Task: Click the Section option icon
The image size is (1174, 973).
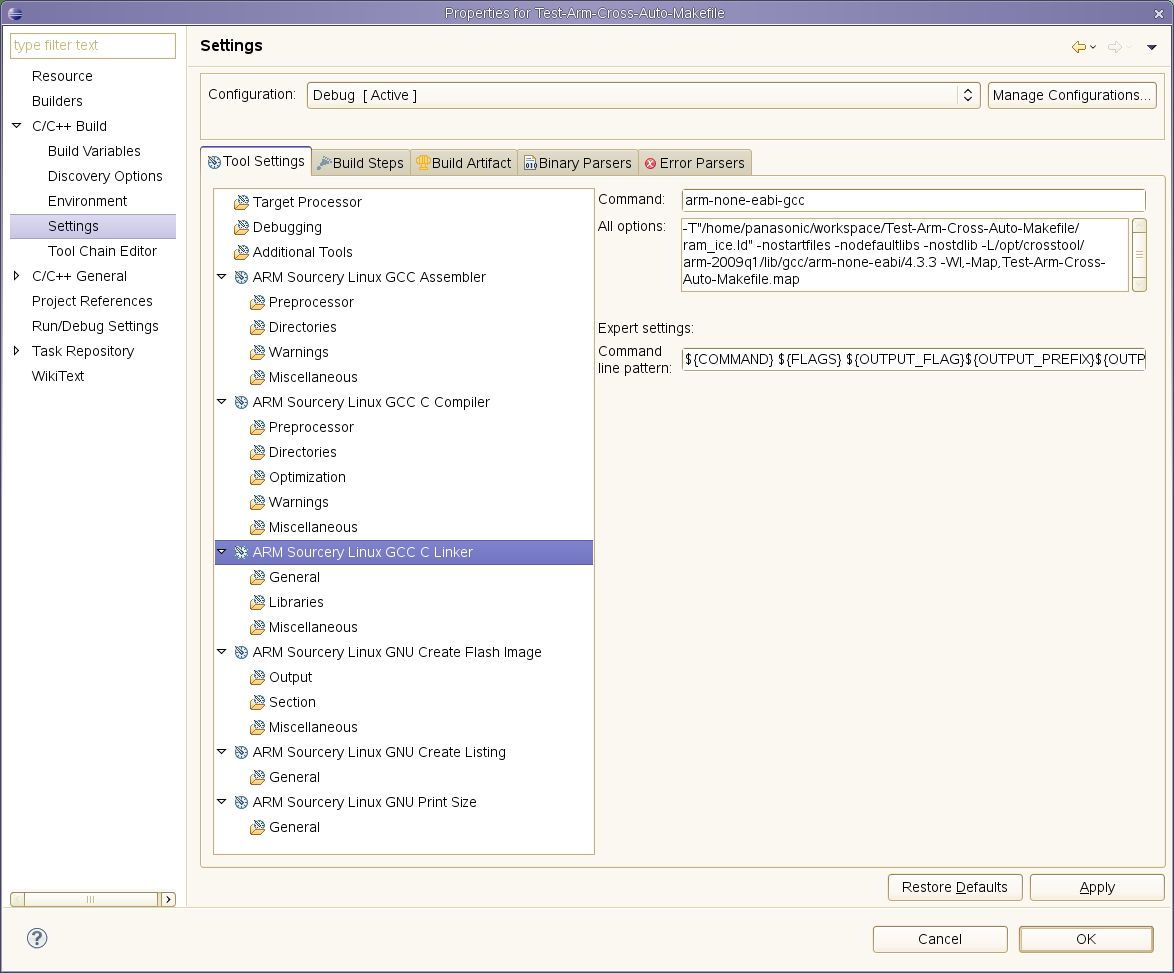Action: coord(258,702)
